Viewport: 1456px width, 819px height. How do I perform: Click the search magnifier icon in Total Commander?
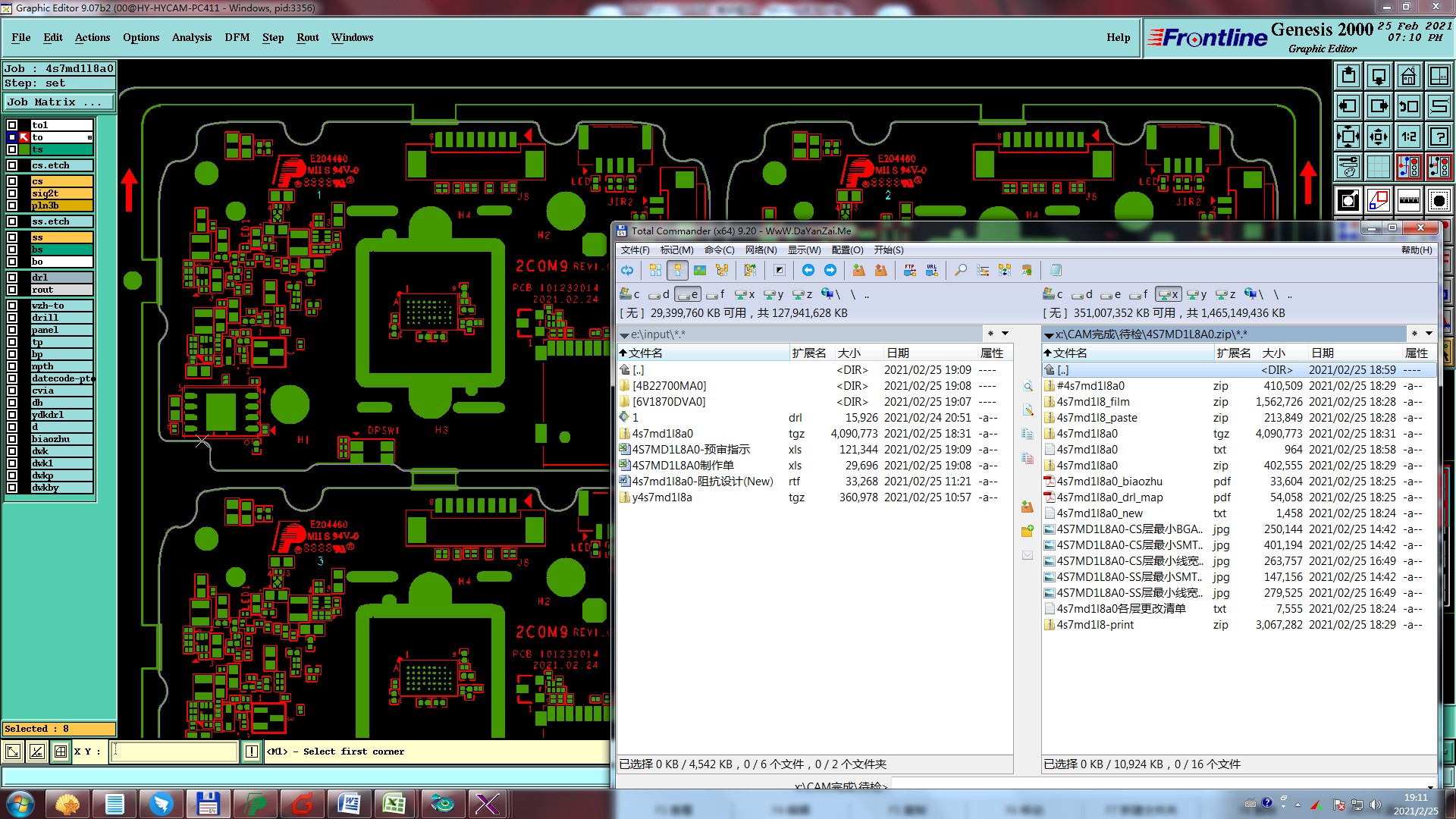960,270
